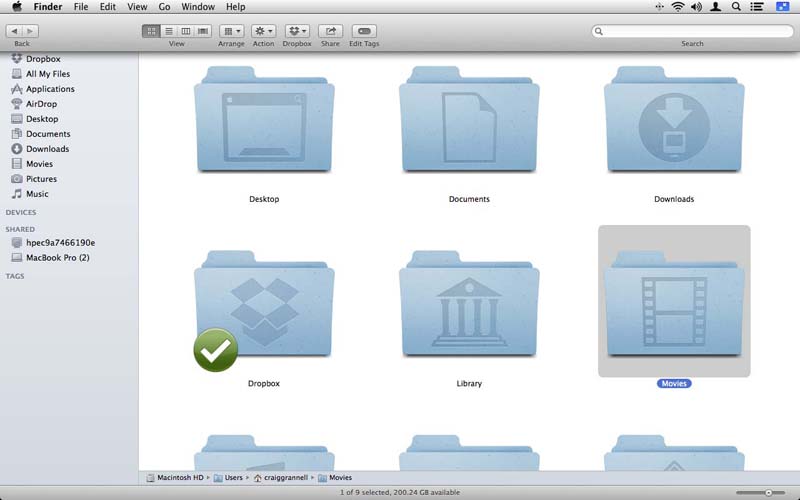Viewport: 800px width, 500px height.
Task: Open the Action gear dropdown
Action: [x=263, y=31]
